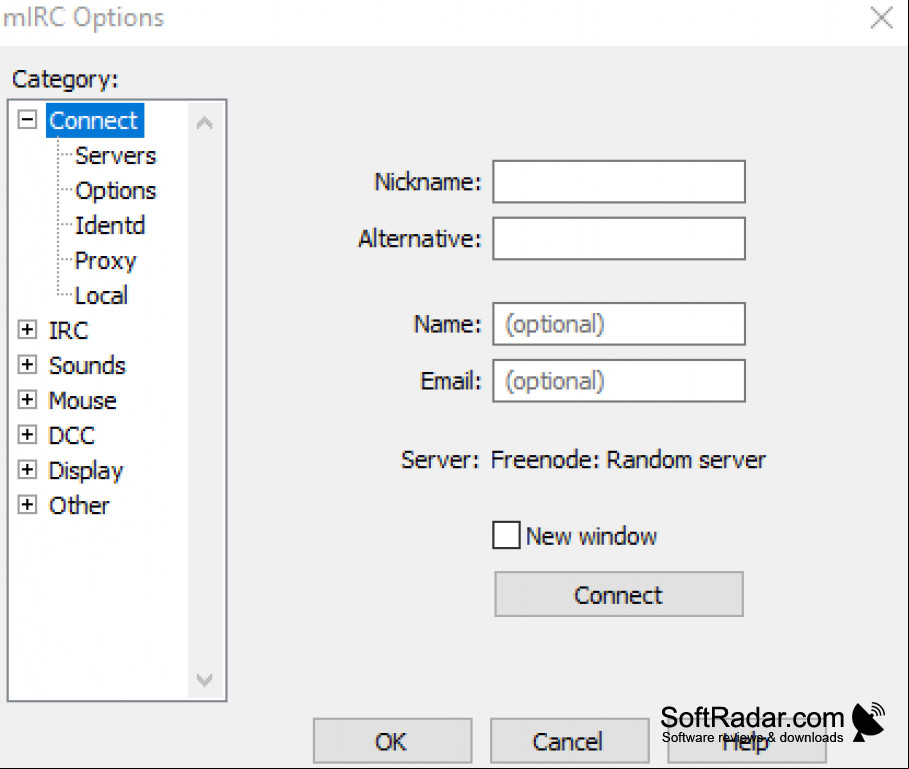Open the Servers subcategory
The height and width of the screenshot is (769, 909).
[x=115, y=156]
